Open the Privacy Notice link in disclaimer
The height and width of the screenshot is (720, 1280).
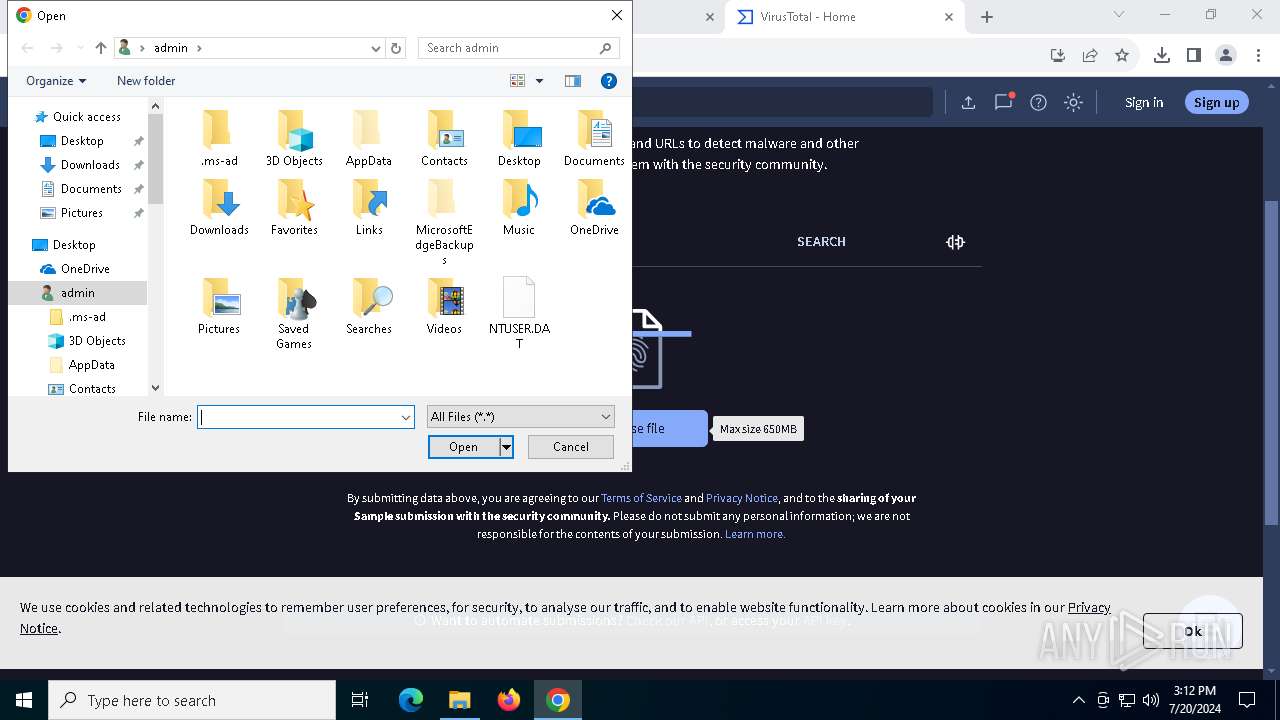click(742, 498)
